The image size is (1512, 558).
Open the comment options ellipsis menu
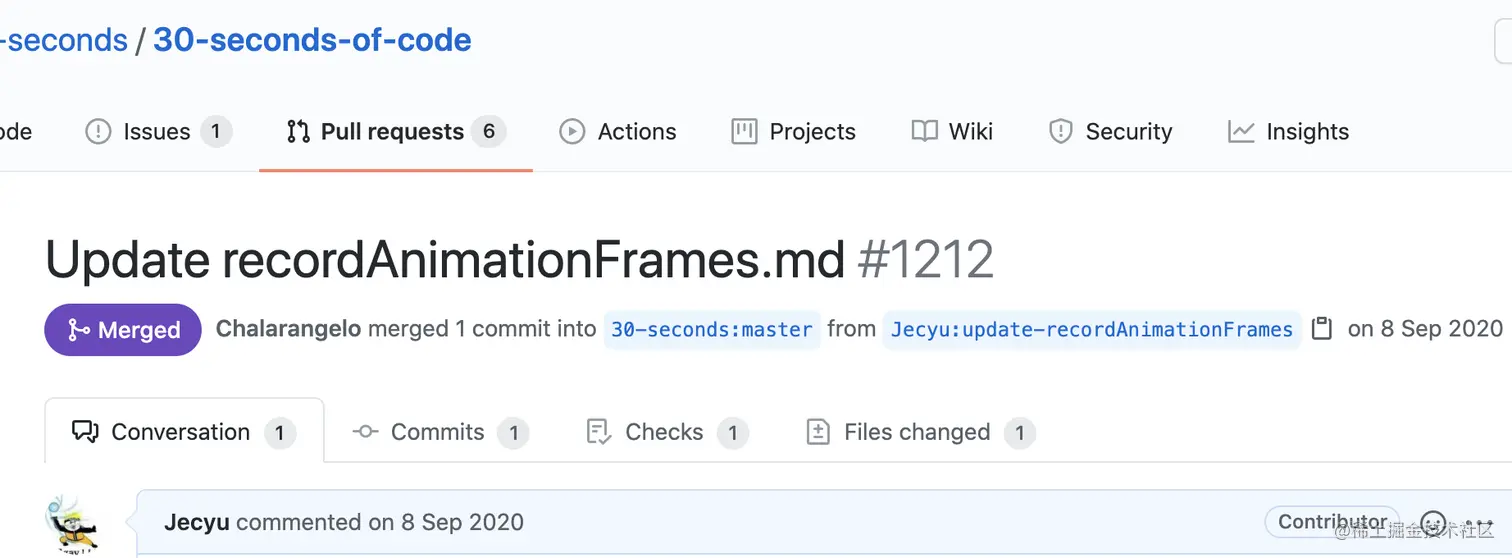point(1478,523)
